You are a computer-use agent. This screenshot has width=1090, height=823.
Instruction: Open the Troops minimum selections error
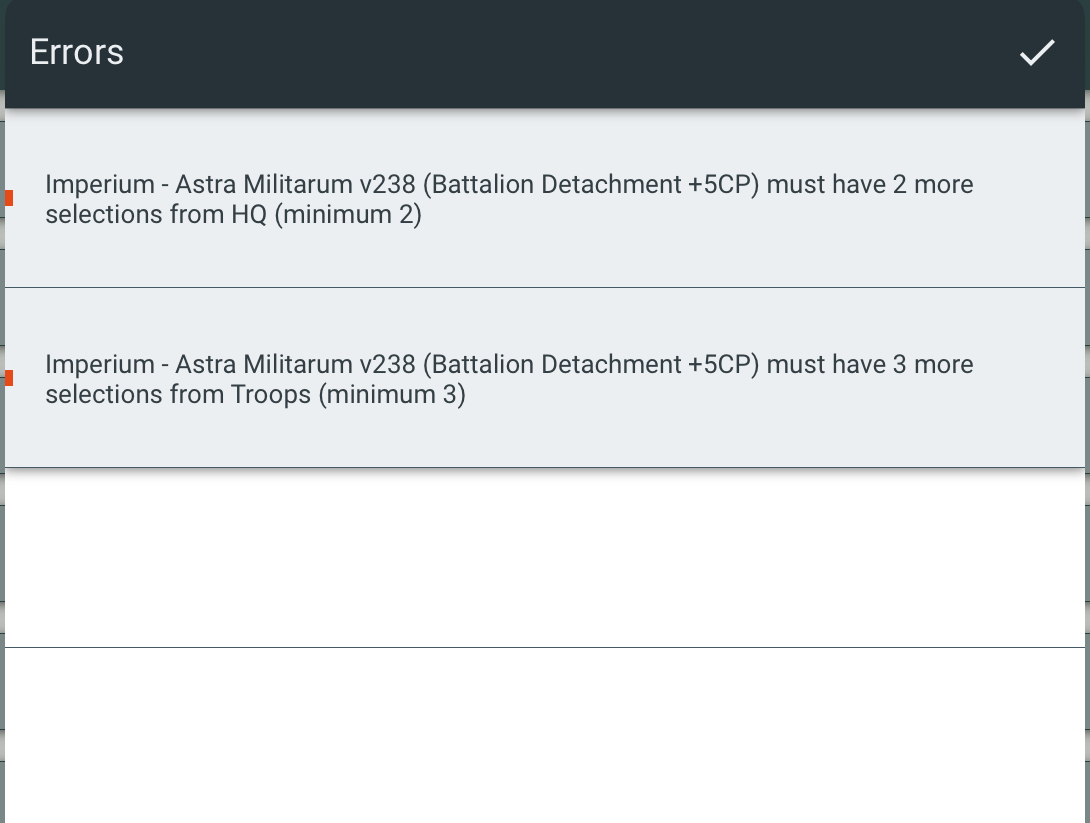click(545, 378)
